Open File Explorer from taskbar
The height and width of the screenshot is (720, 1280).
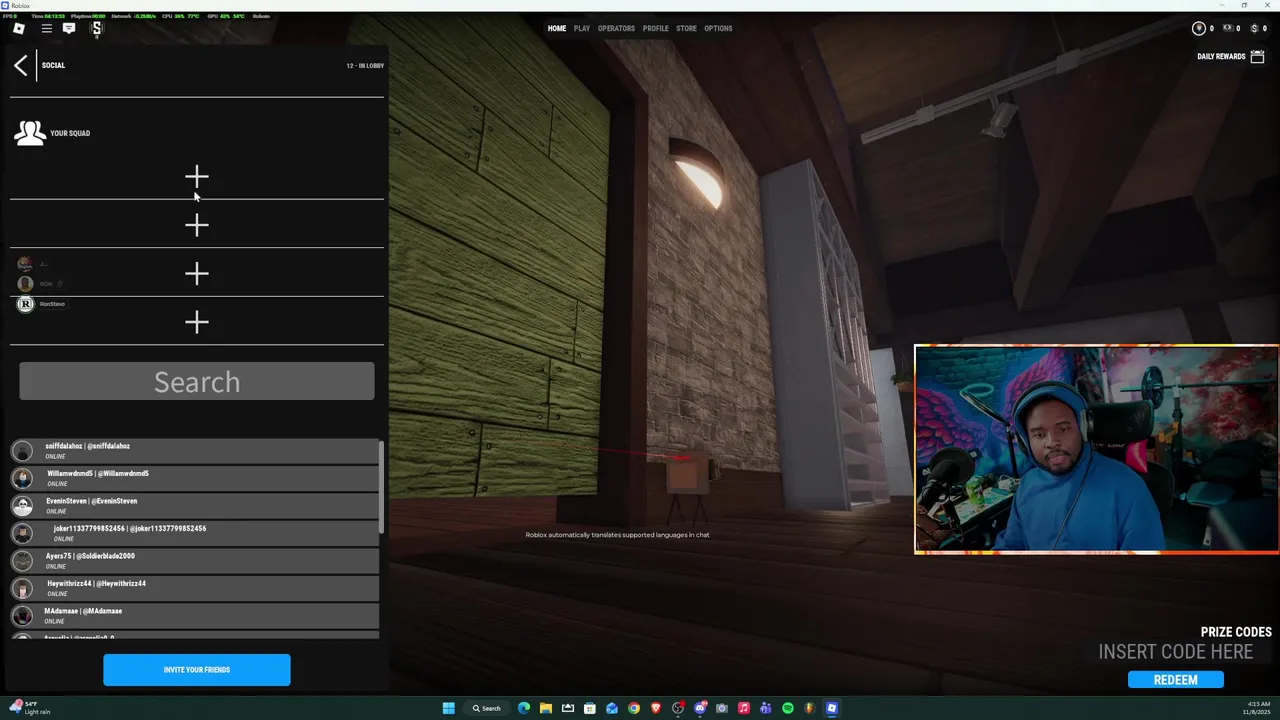[x=546, y=708]
